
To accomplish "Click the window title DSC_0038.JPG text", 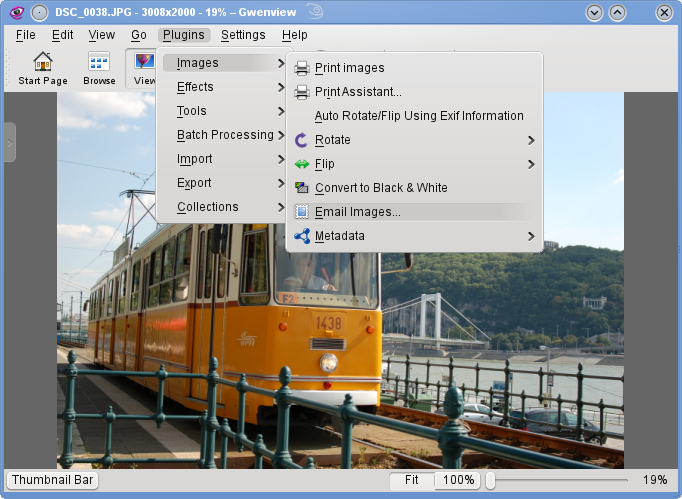I will coord(93,12).
